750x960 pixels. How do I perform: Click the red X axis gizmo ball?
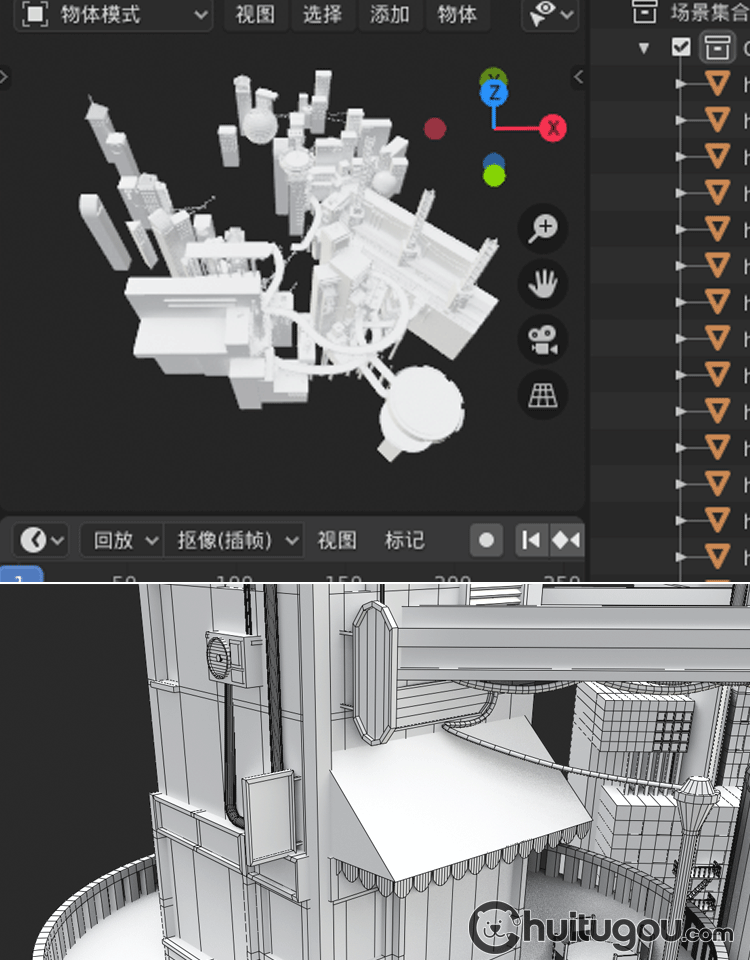pyautogui.click(x=553, y=128)
